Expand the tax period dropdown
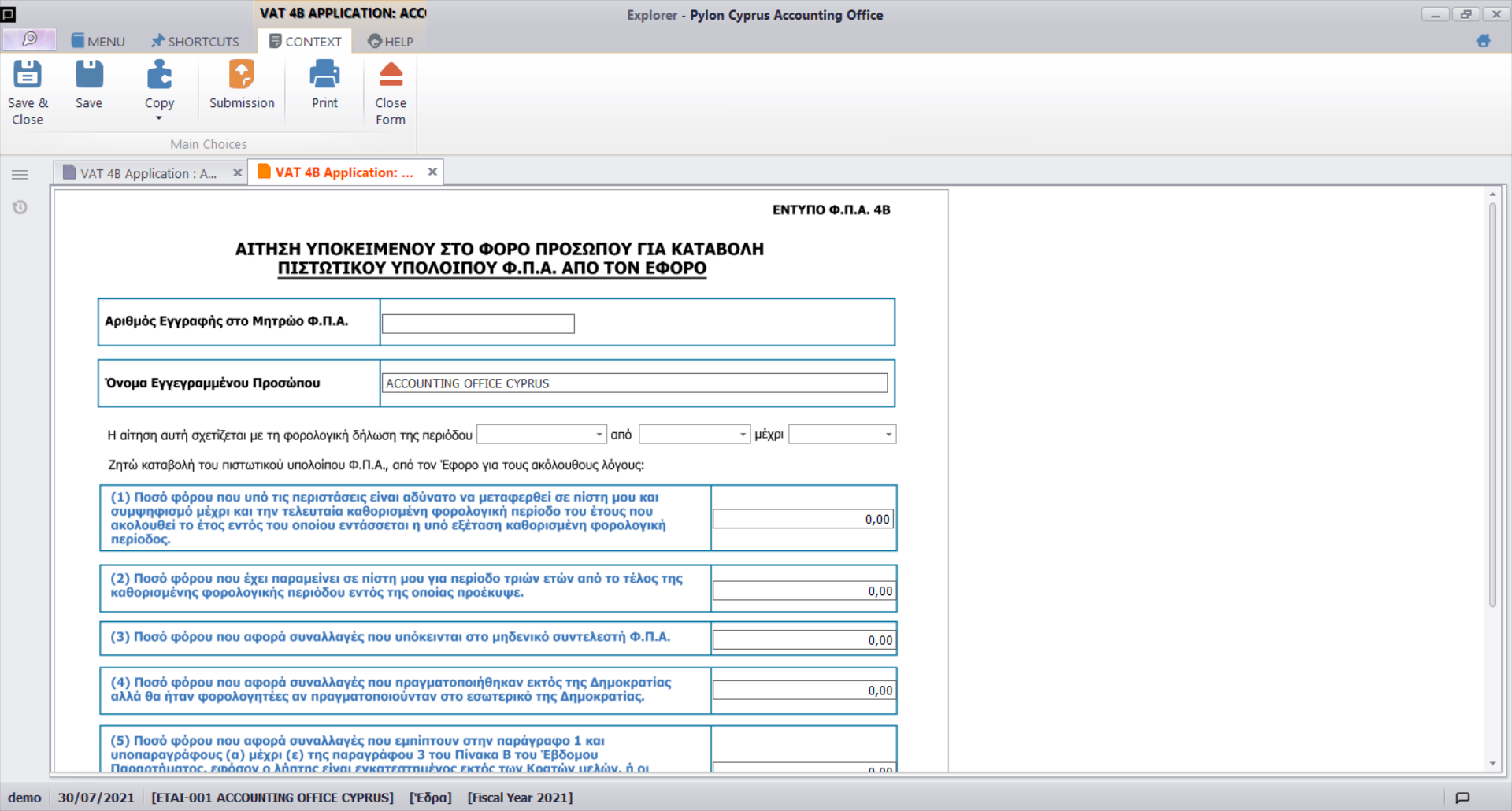The height and width of the screenshot is (811, 1512). (x=599, y=435)
